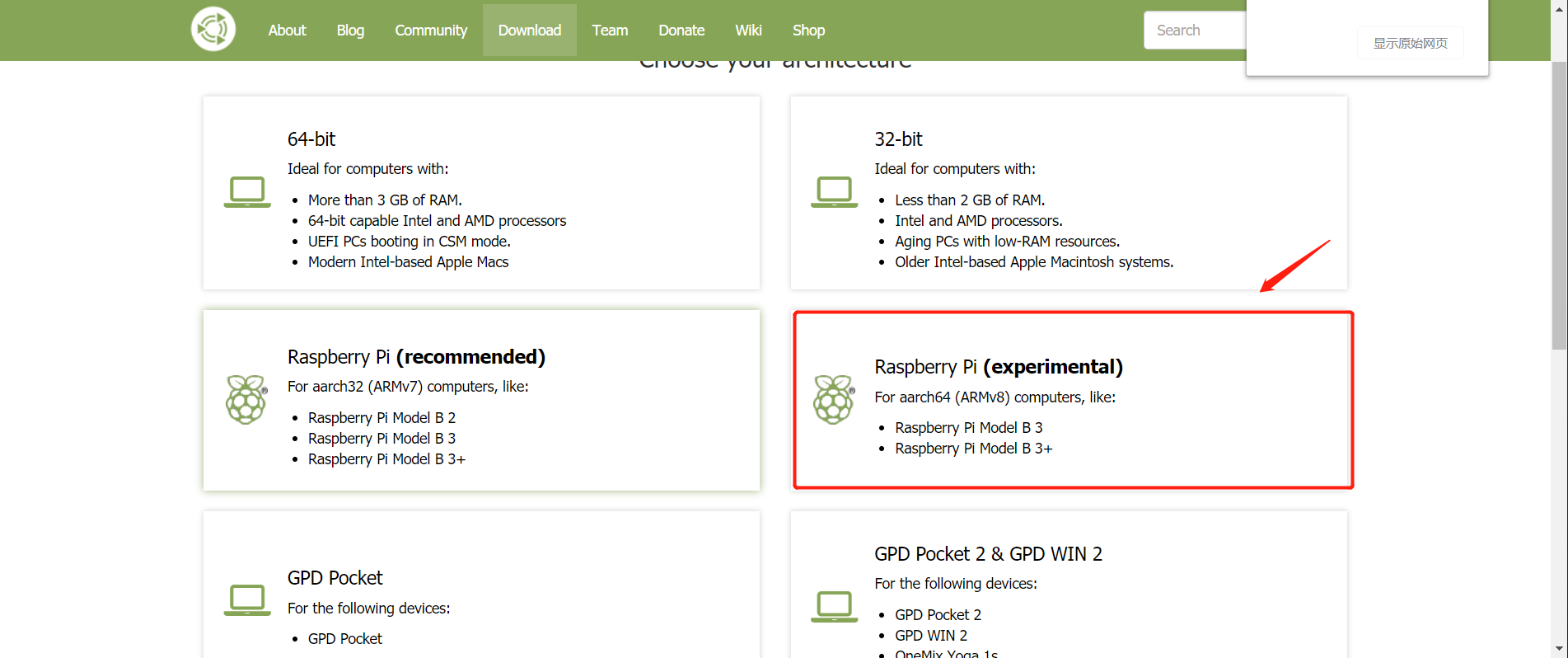Viewport: 1568px width, 658px height.
Task: Click 'Raspberry Pi Model B 2' text
Action: coord(381,418)
